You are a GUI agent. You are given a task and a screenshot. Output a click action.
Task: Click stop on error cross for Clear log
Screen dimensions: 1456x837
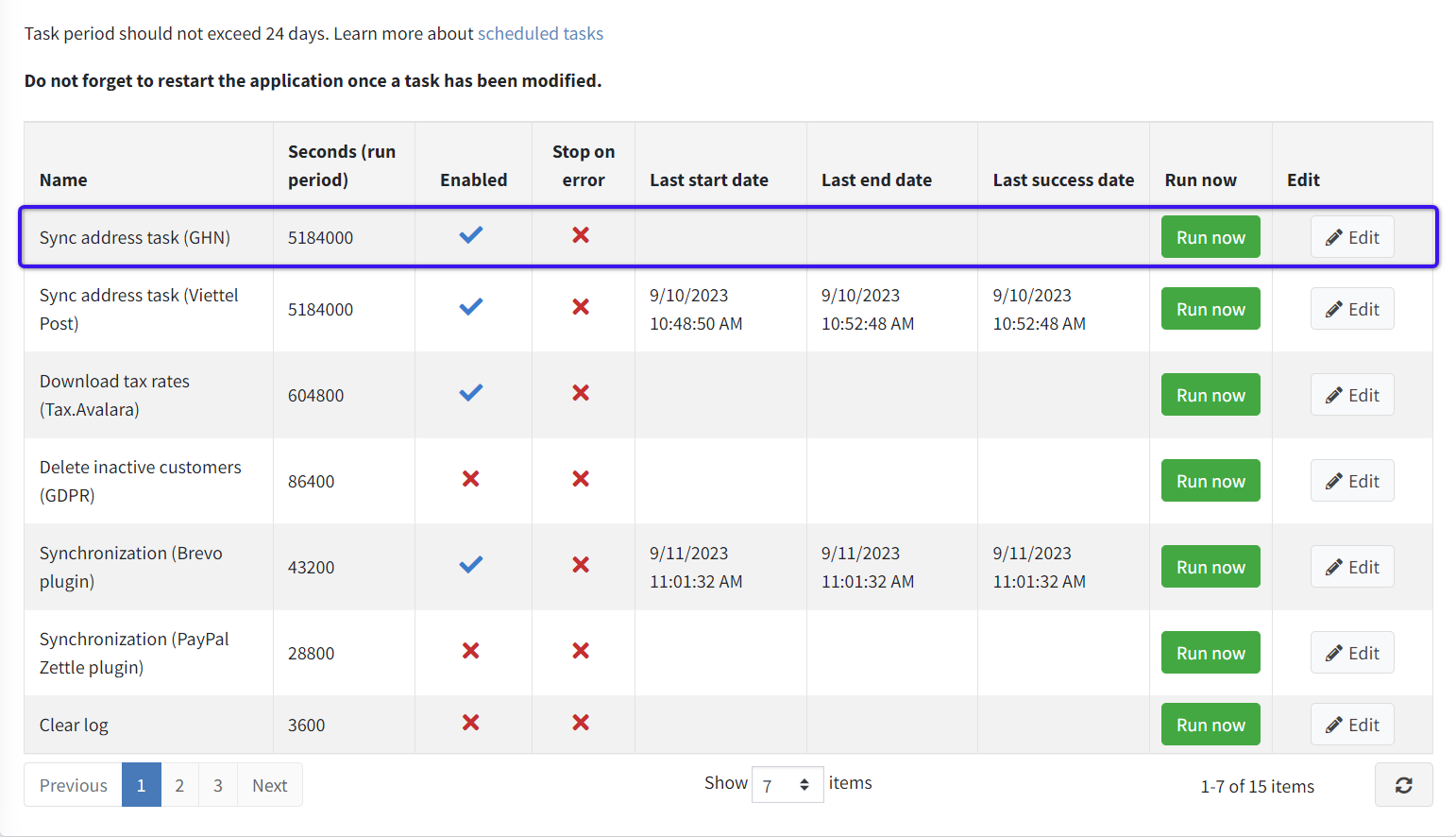click(581, 723)
